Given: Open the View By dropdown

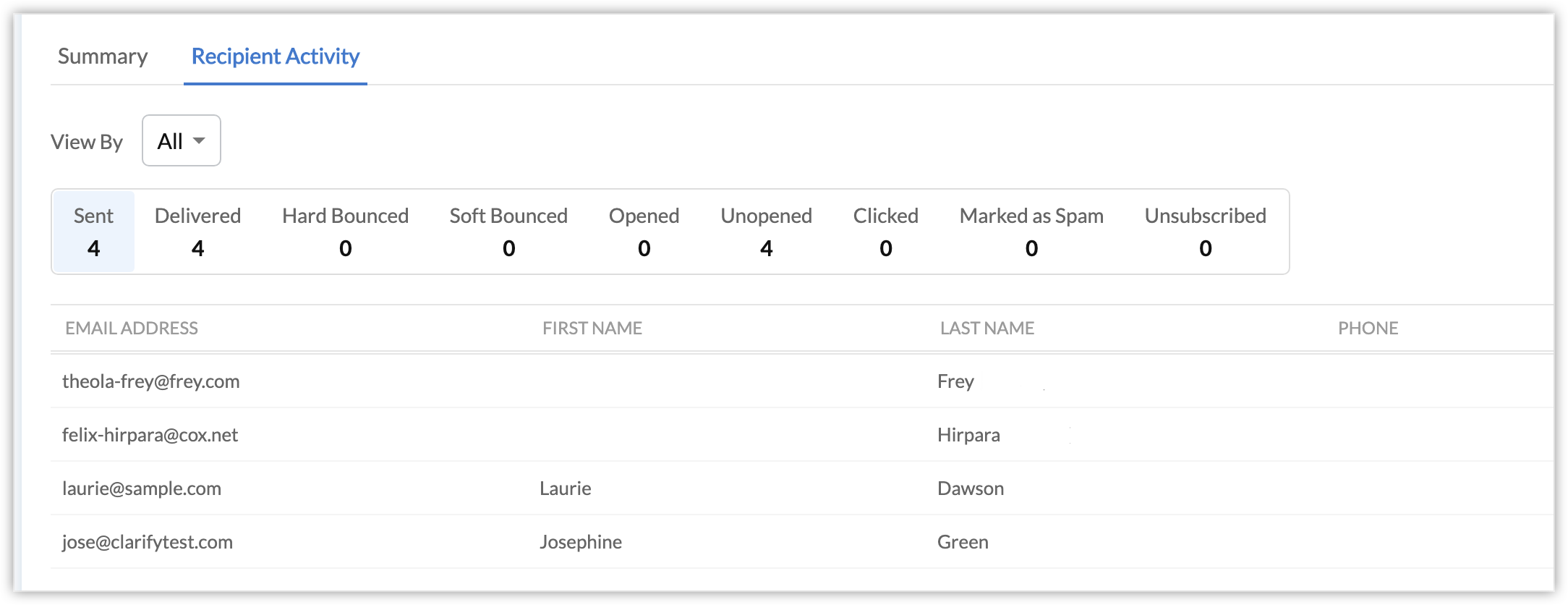Looking at the screenshot, I should (x=182, y=141).
